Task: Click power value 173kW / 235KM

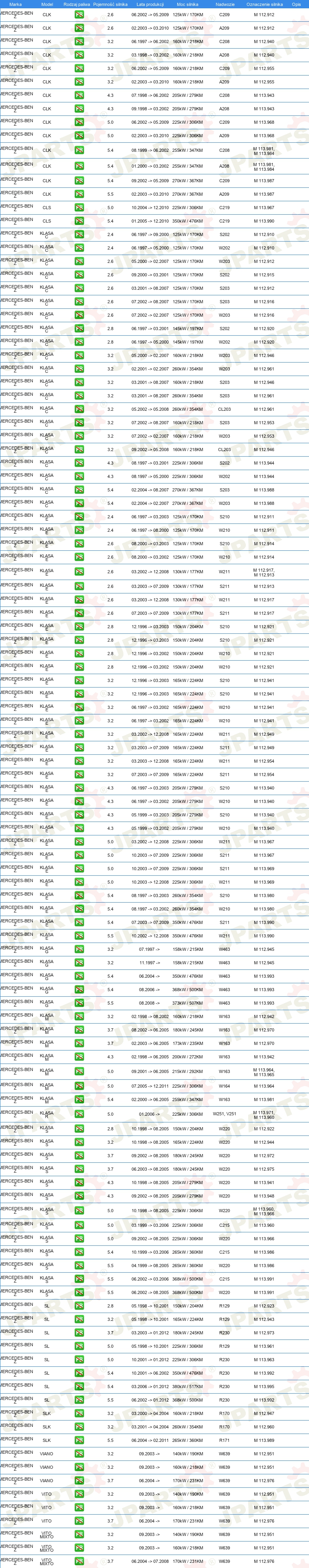Action: (x=187, y=1043)
